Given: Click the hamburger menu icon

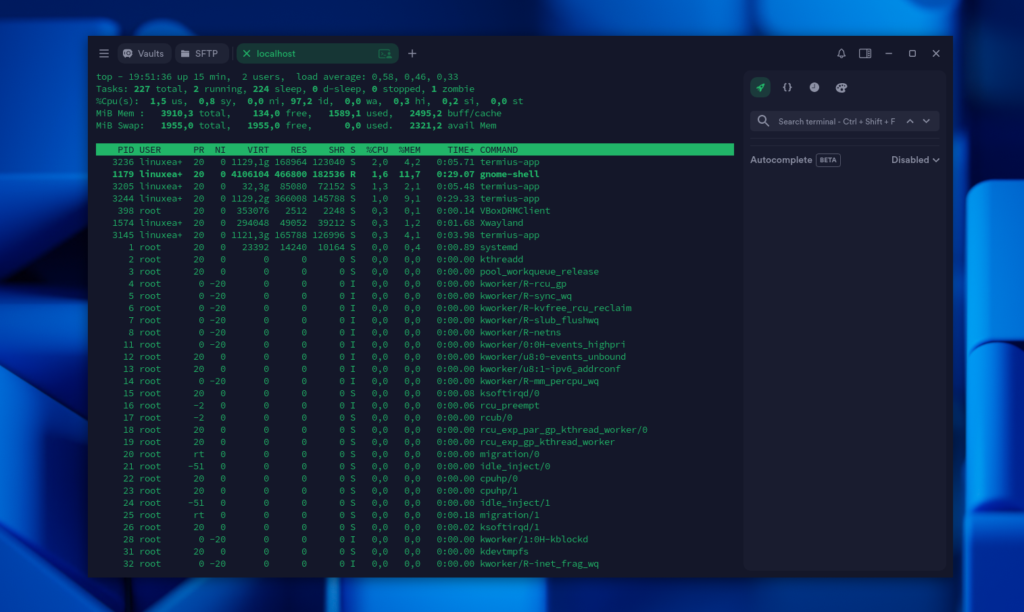Looking at the screenshot, I should pos(103,53).
